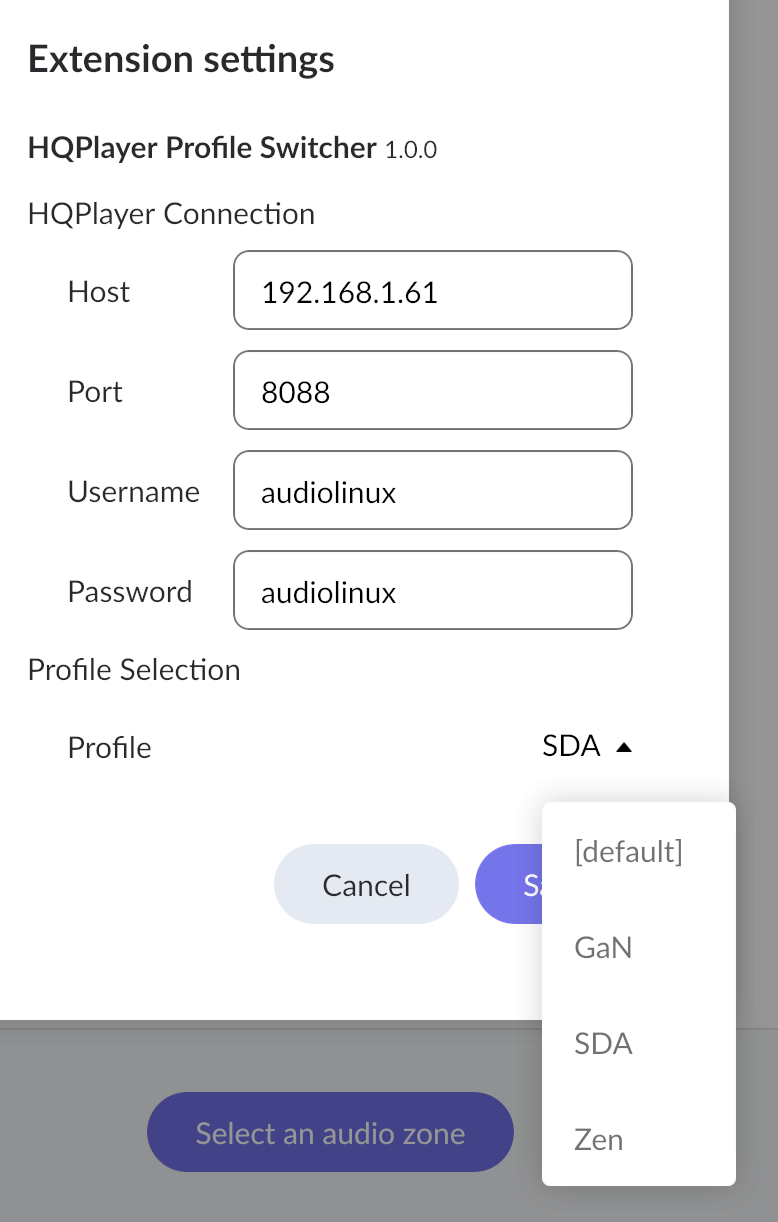Choose the Zen profile option
This screenshot has height=1222, width=778.
coord(599,1139)
